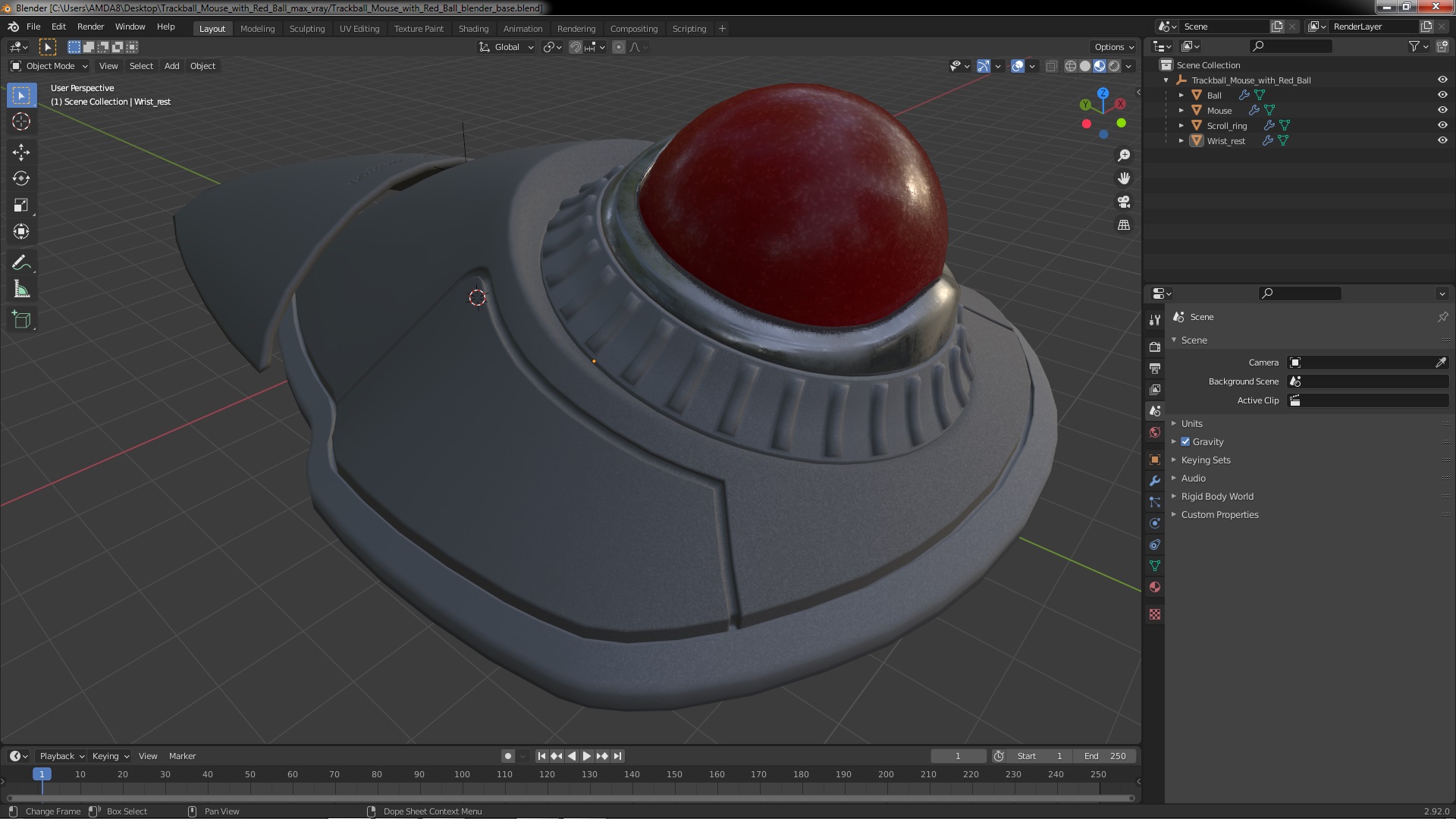Open the Render menu
The image size is (1456, 819).
[x=90, y=27]
